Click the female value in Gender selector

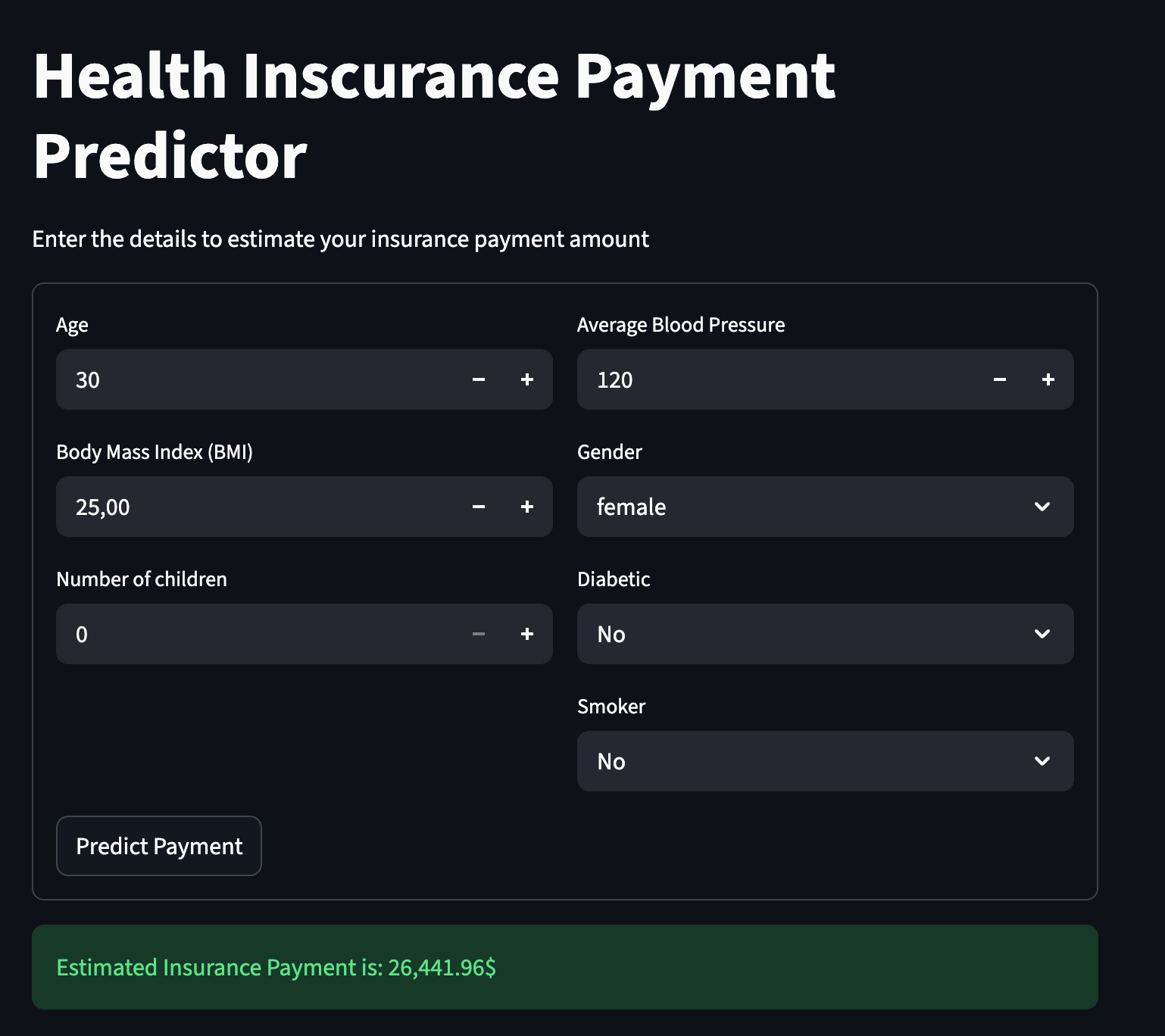631,507
